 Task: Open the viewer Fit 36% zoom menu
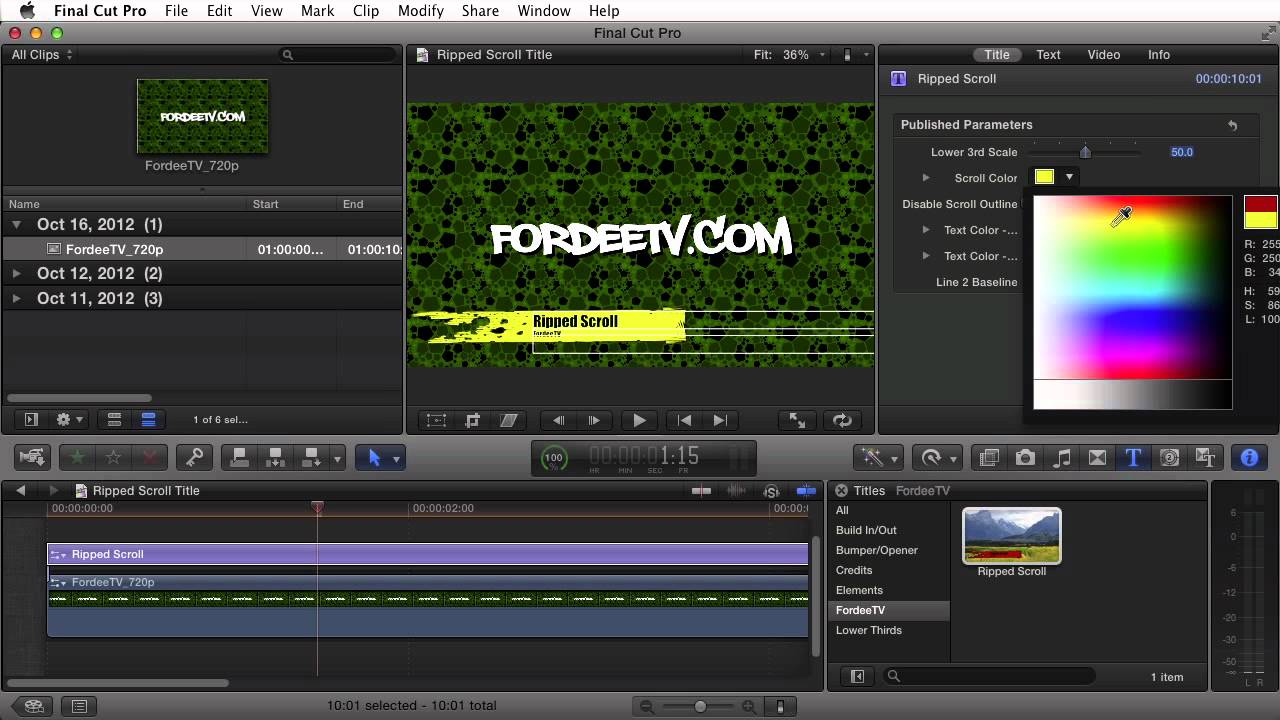pyautogui.click(x=790, y=55)
